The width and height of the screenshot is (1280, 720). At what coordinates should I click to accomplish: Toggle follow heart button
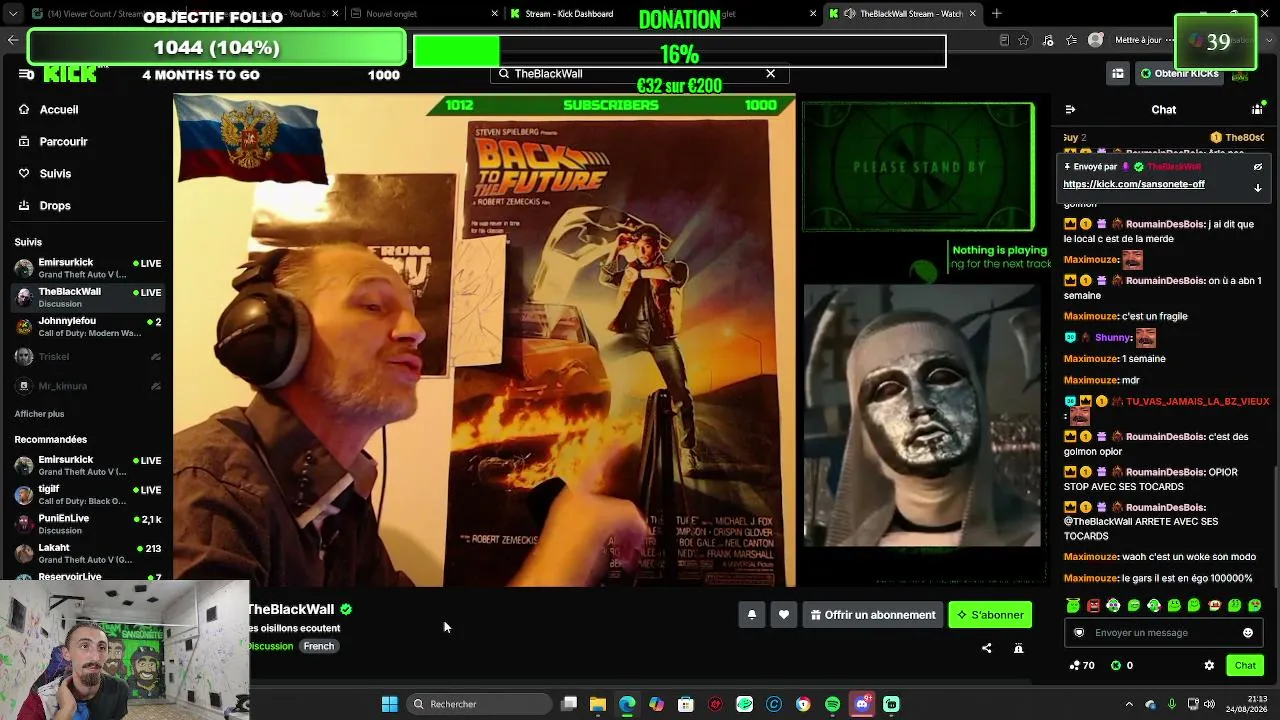784,615
